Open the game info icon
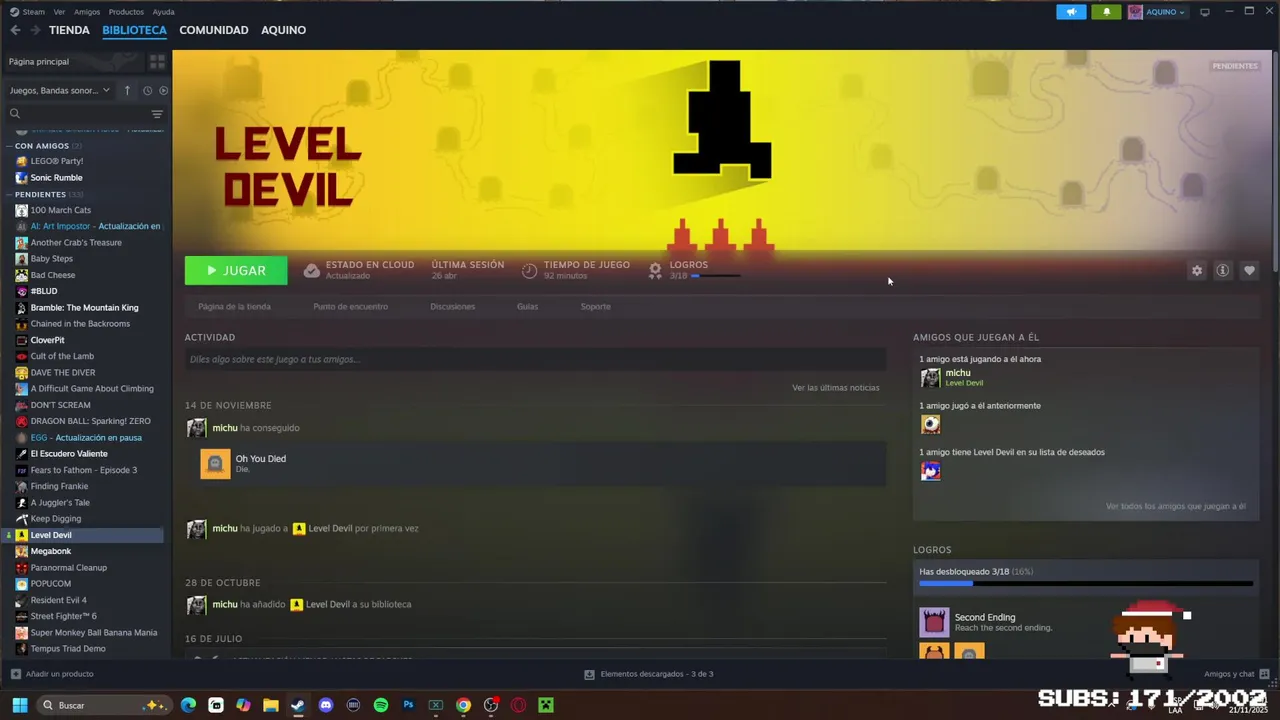The width and height of the screenshot is (1280, 720). click(x=1222, y=270)
